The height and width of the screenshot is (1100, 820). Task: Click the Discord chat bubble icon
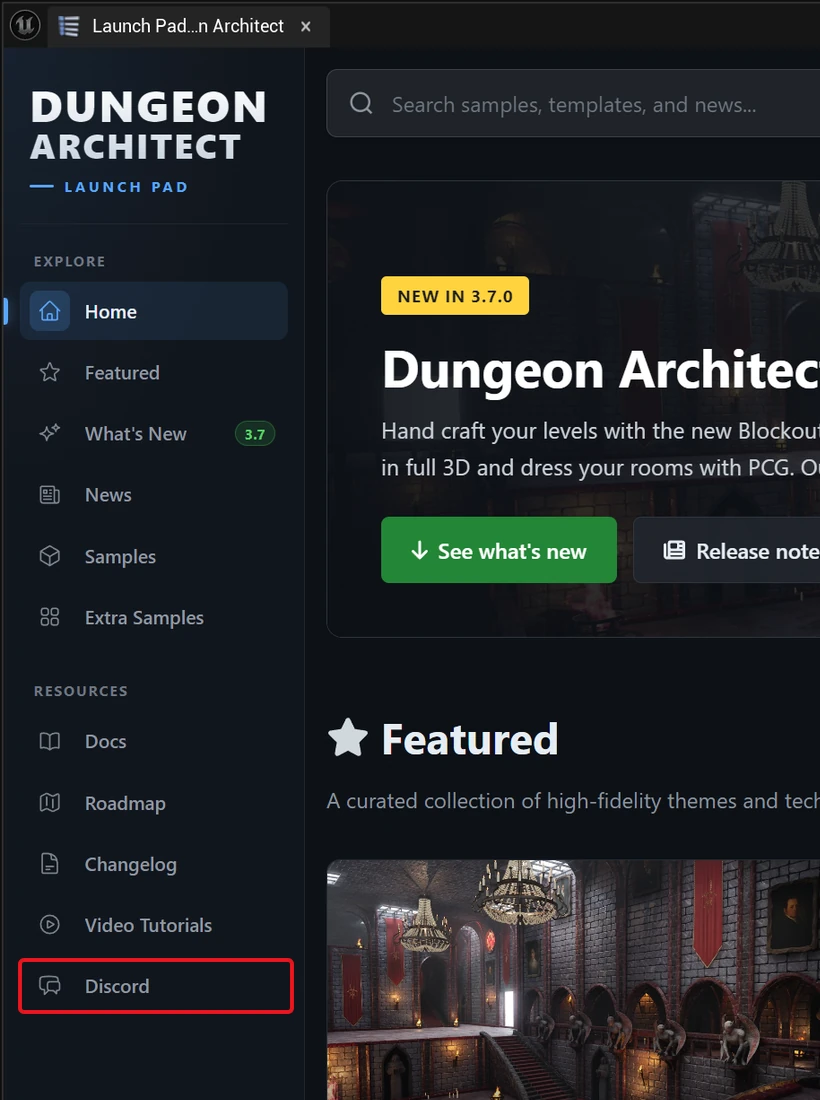tap(50, 986)
